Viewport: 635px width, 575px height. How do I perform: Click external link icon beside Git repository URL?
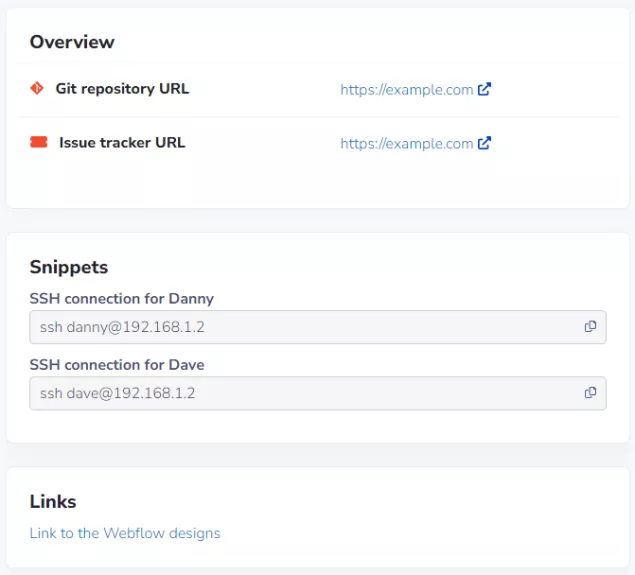click(x=484, y=89)
